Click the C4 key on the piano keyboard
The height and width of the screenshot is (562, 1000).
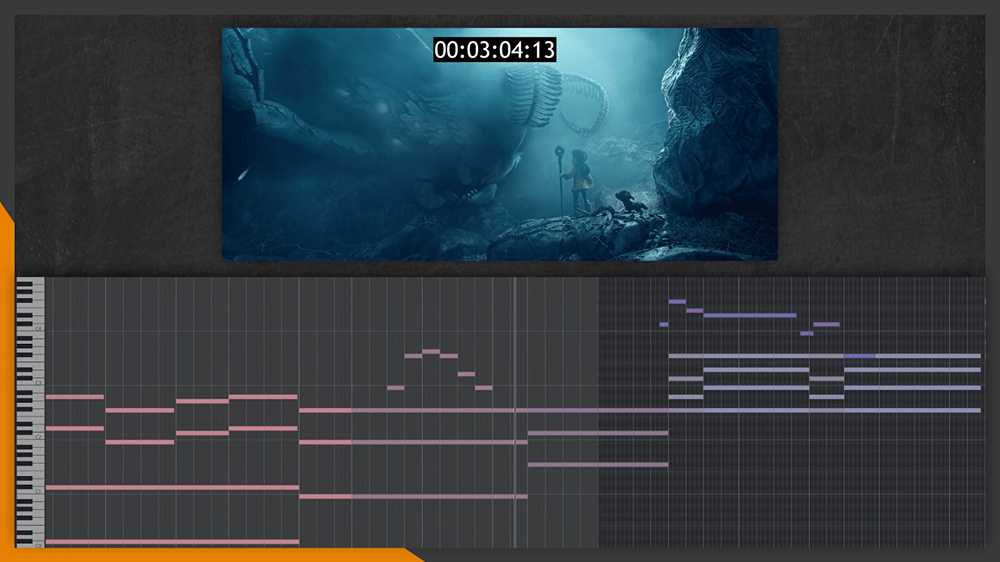coord(30,329)
